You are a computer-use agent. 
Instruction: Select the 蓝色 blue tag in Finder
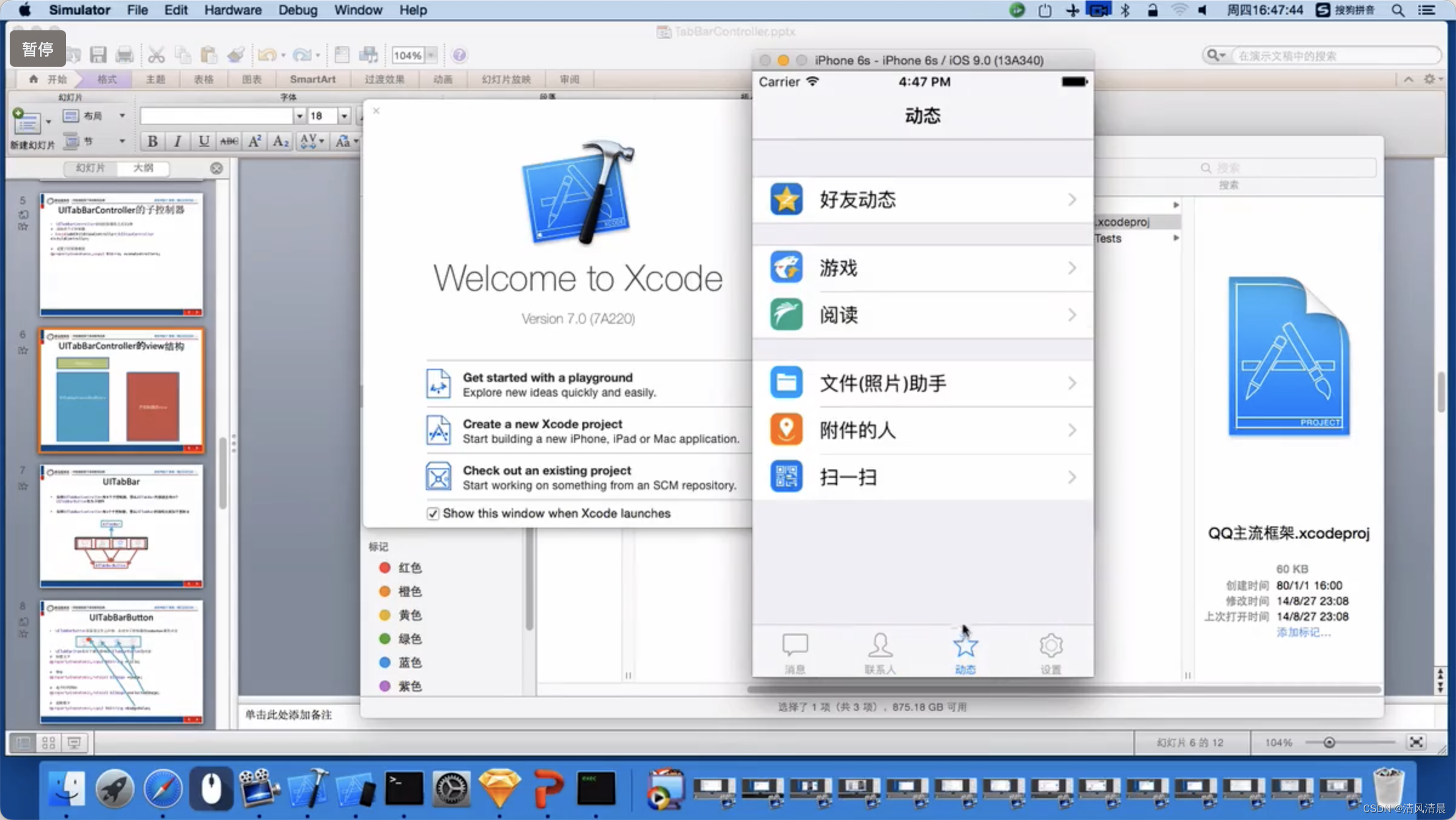pos(400,662)
